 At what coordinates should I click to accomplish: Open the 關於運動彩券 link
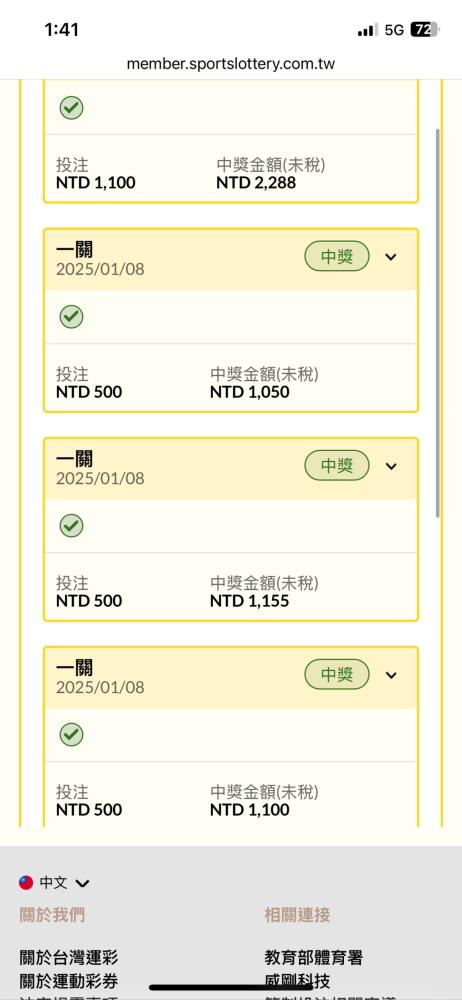point(69,981)
